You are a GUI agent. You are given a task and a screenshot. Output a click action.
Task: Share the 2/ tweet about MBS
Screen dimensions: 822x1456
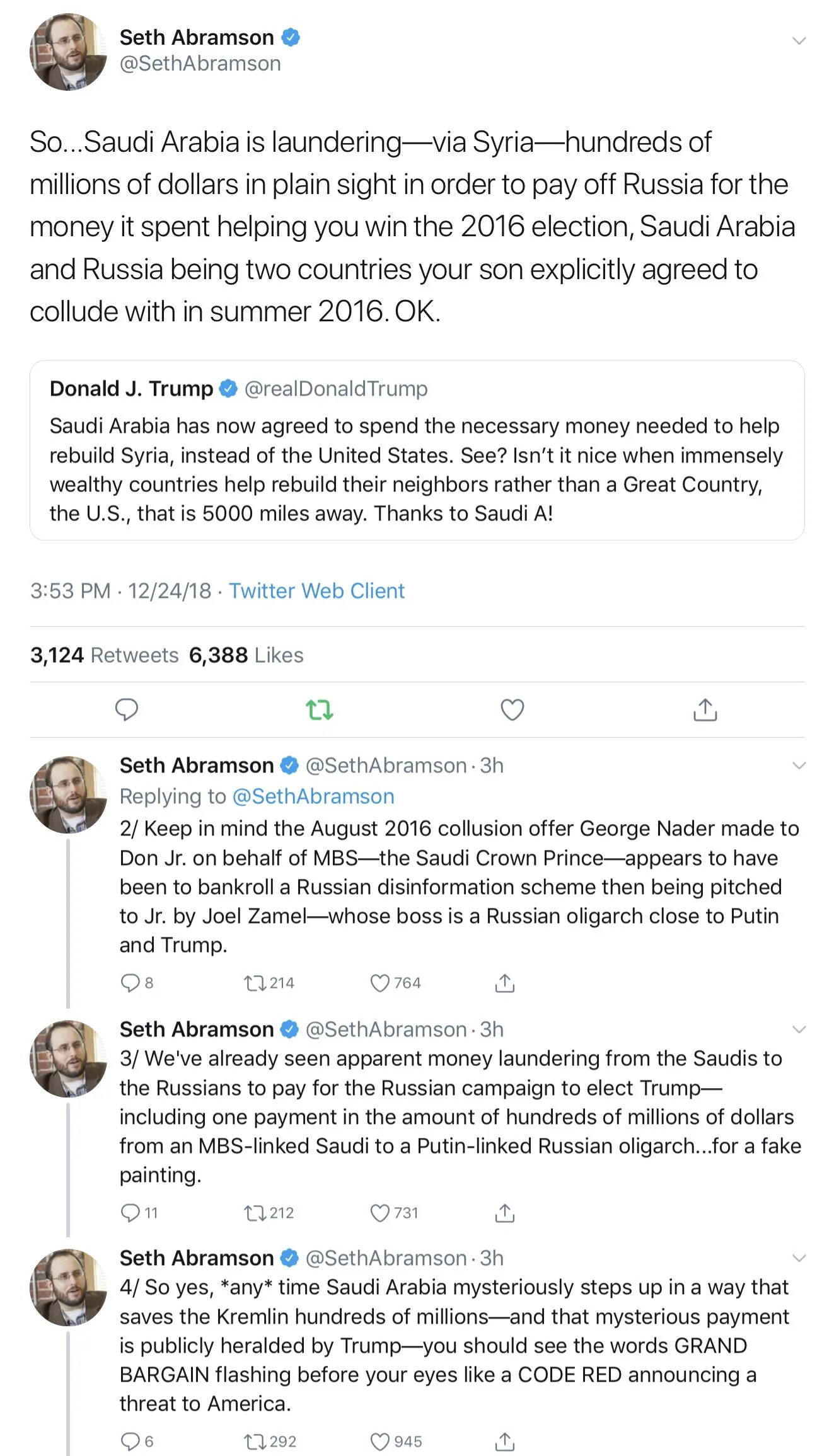504,983
